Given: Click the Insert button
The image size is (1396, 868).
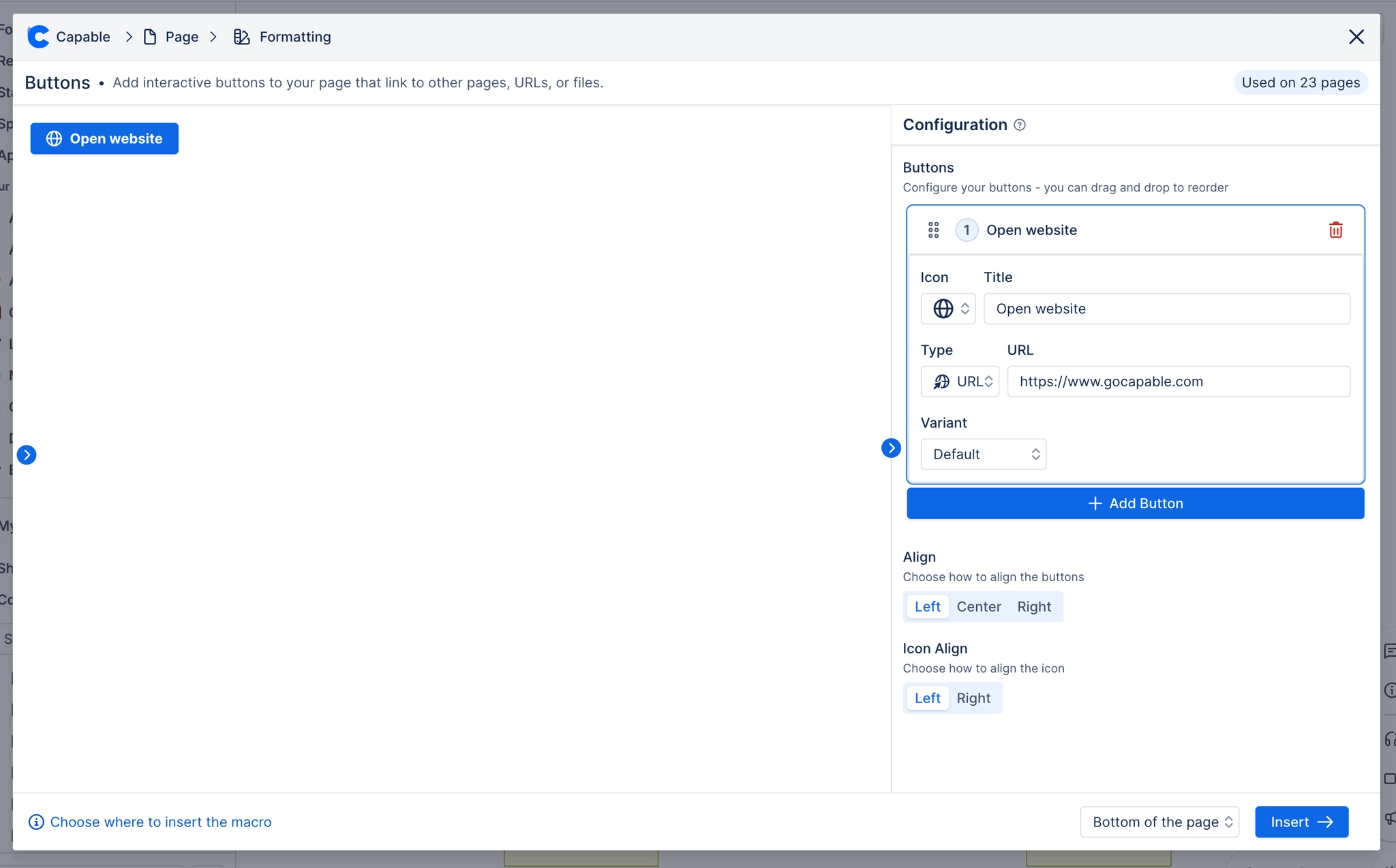Looking at the screenshot, I should click(x=1301, y=822).
